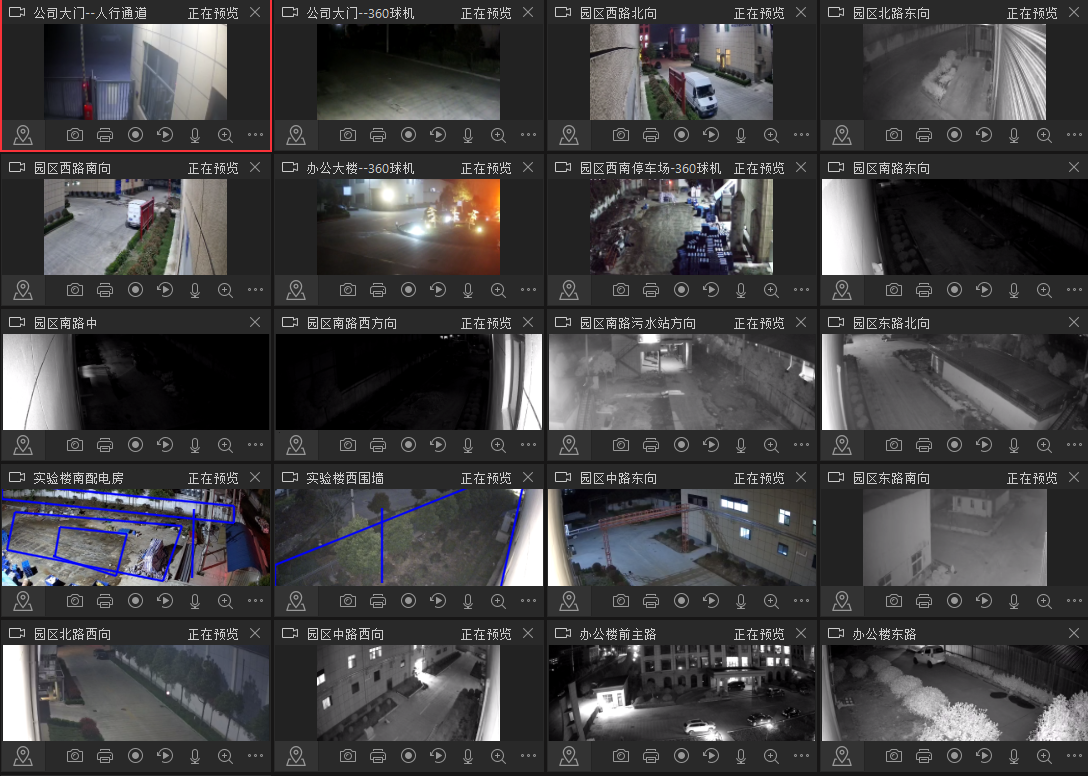Enable digital zoom on 办公楼前主路
Screen dimensions: 1088x776
[771, 756]
